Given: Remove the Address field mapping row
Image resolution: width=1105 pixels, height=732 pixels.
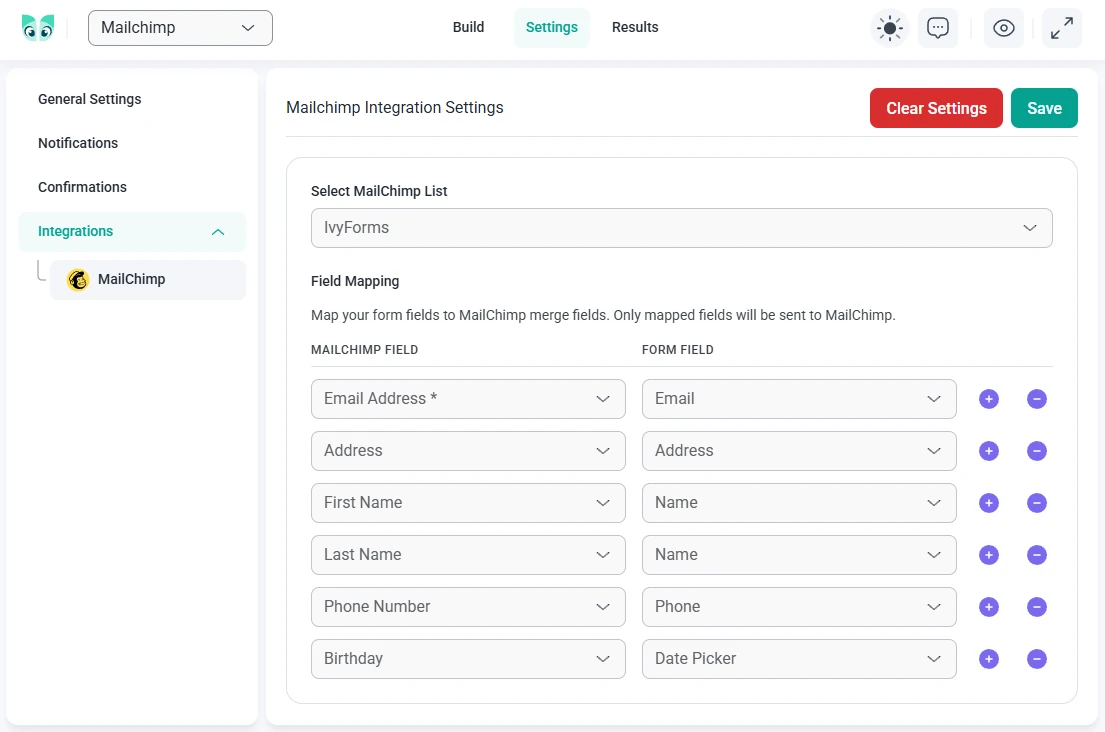Looking at the screenshot, I should (1036, 451).
